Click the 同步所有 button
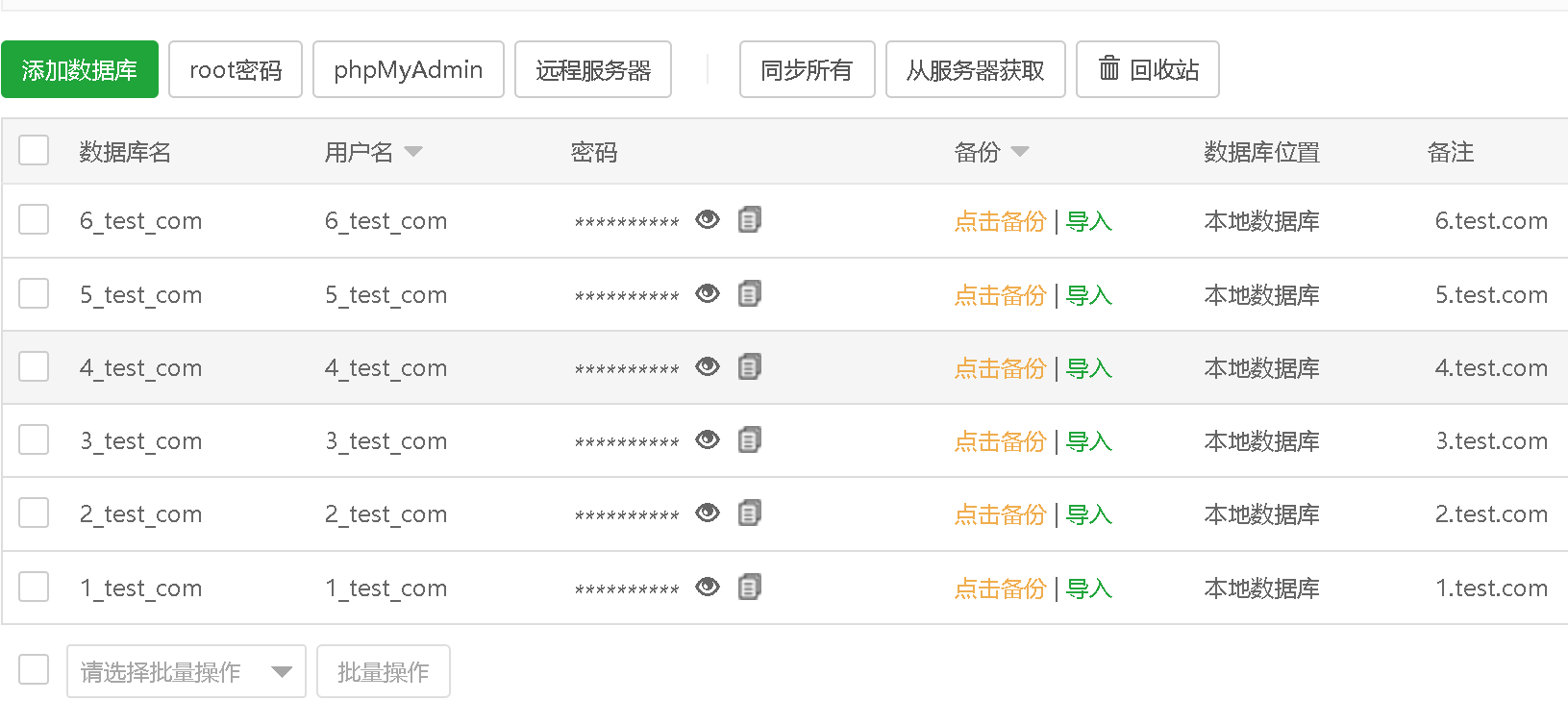Screen dimensions: 1568x726 tap(807, 69)
